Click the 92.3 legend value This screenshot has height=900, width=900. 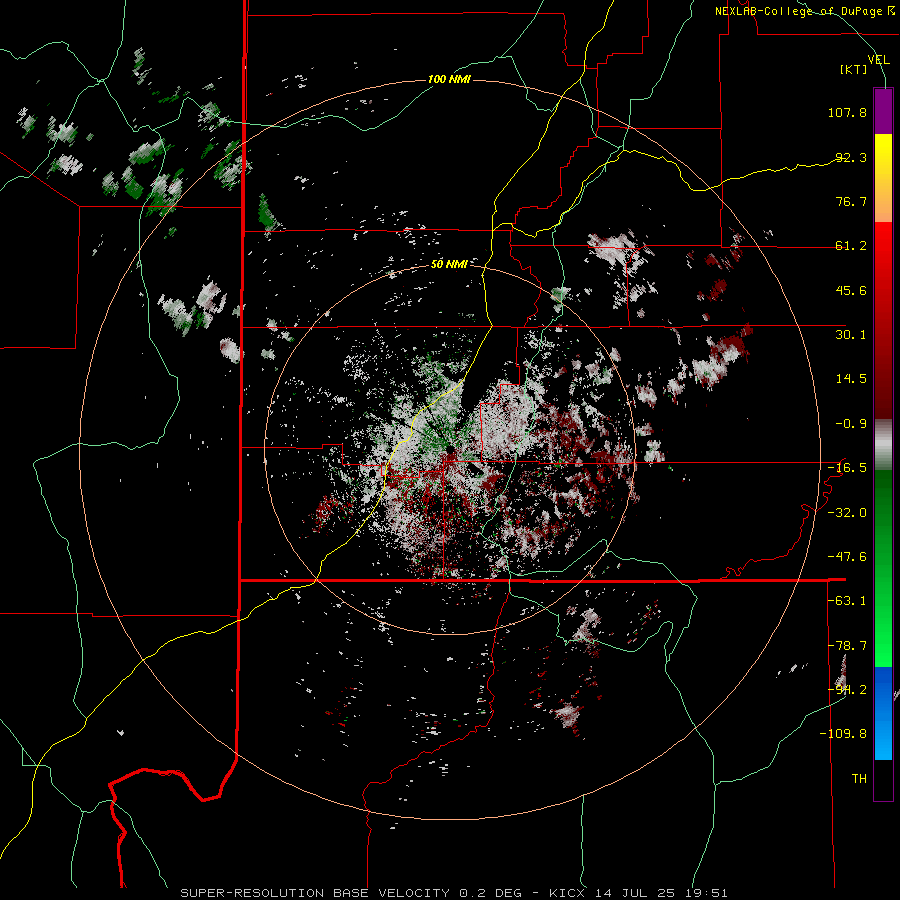(851, 157)
